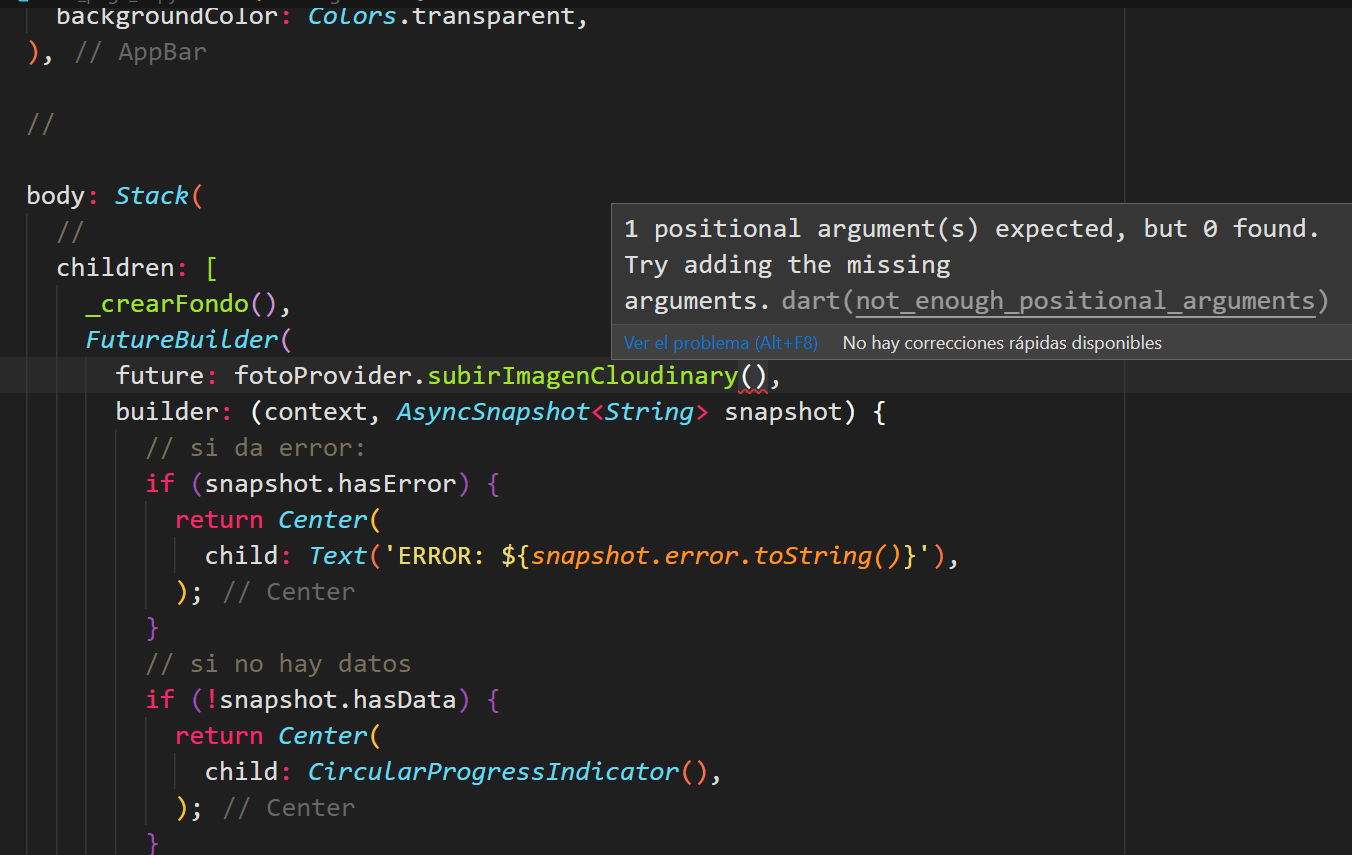1352x855 pixels.
Task: Select Colors.transparent on the backgroundColor line
Action: (x=440, y=16)
